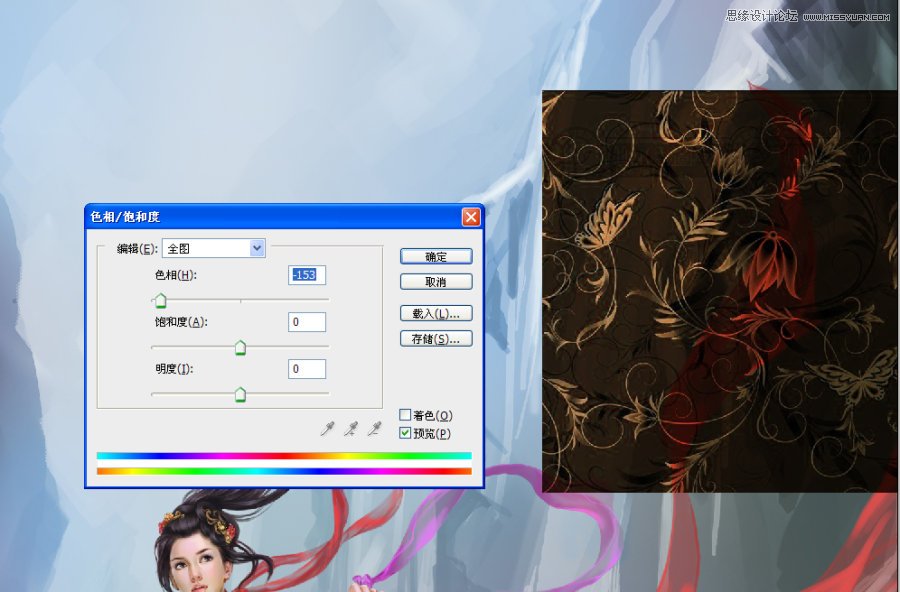Close the 色相/饱和度 dialog
Viewport: 900px width, 592px height.
471,217
